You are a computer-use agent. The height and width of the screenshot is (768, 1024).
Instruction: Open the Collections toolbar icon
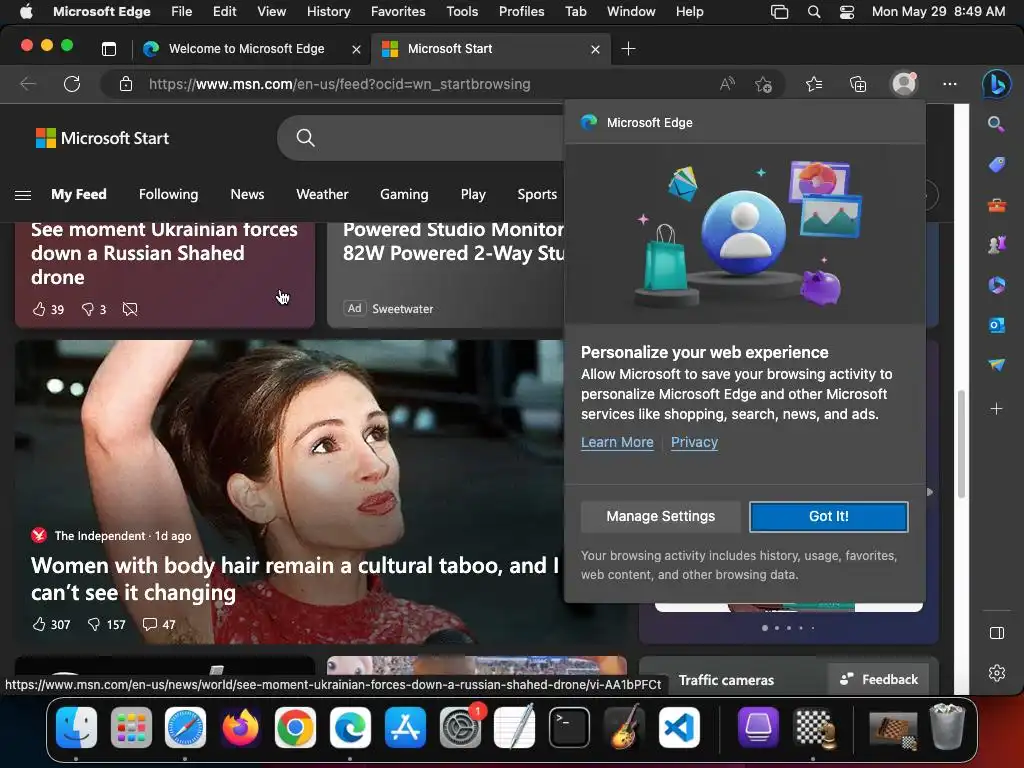(x=858, y=84)
